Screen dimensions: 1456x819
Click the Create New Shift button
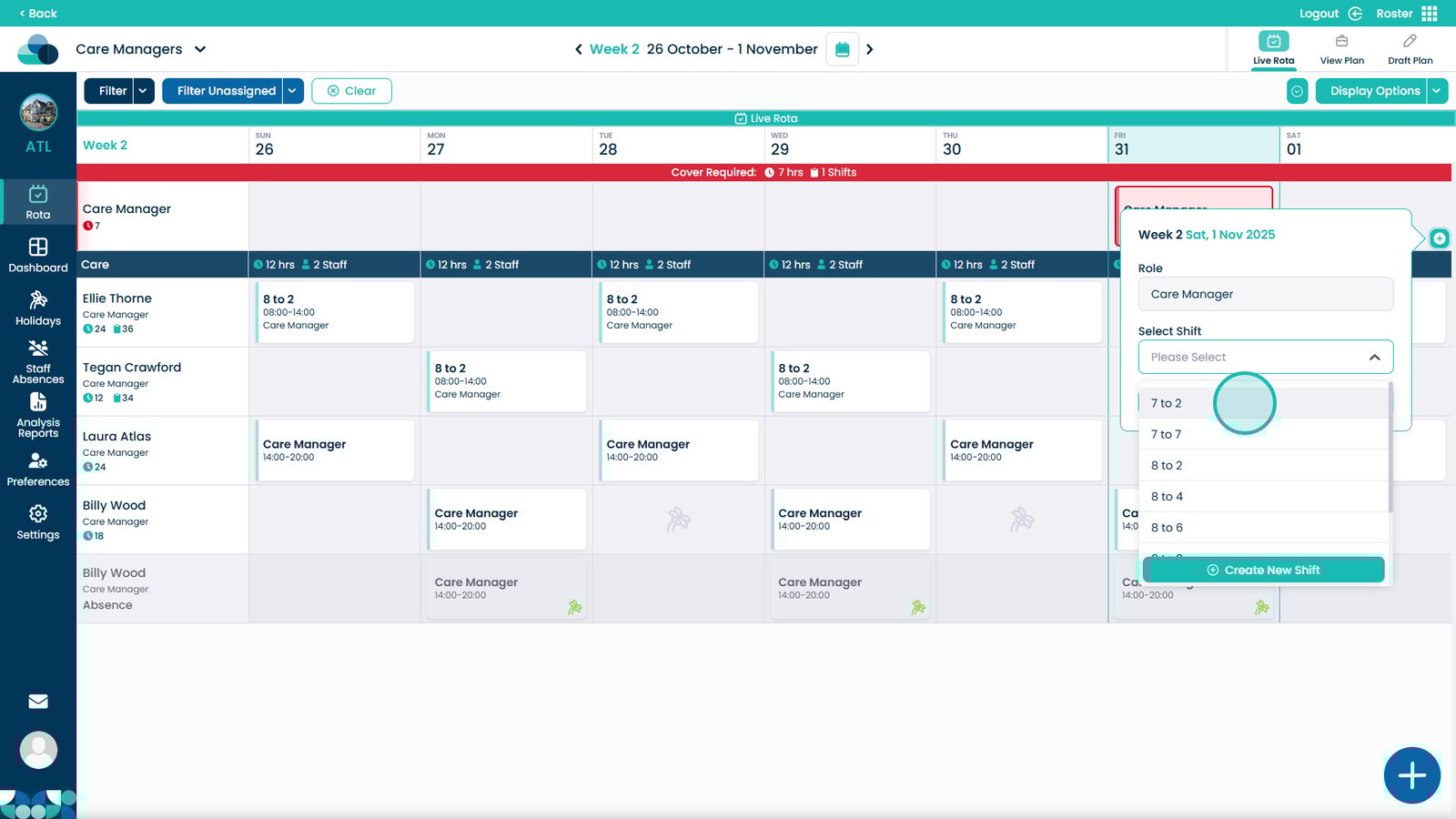tap(1263, 570)
